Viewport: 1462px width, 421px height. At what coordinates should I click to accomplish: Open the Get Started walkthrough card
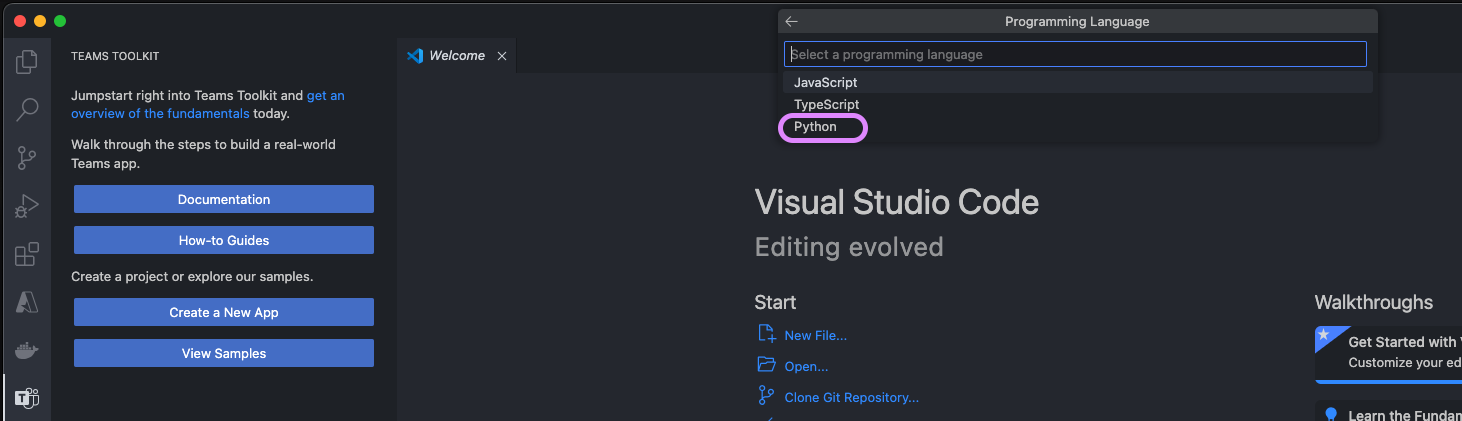pyautogui.click(x=1388, y=353)
